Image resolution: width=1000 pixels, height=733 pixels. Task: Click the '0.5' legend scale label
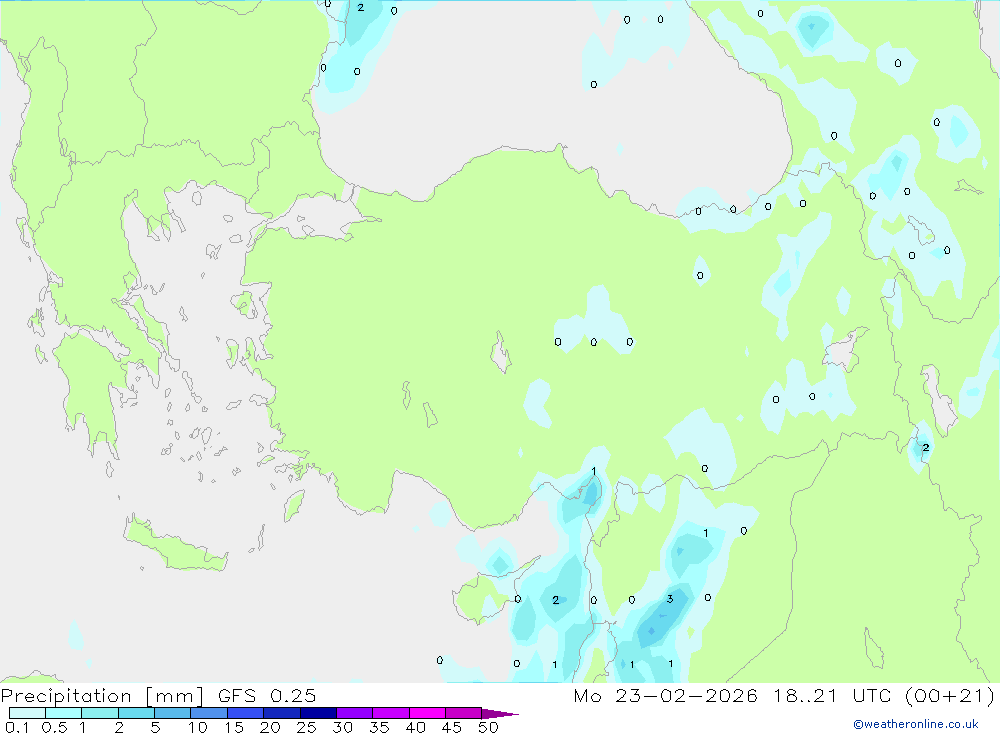[x=54, y=727]
